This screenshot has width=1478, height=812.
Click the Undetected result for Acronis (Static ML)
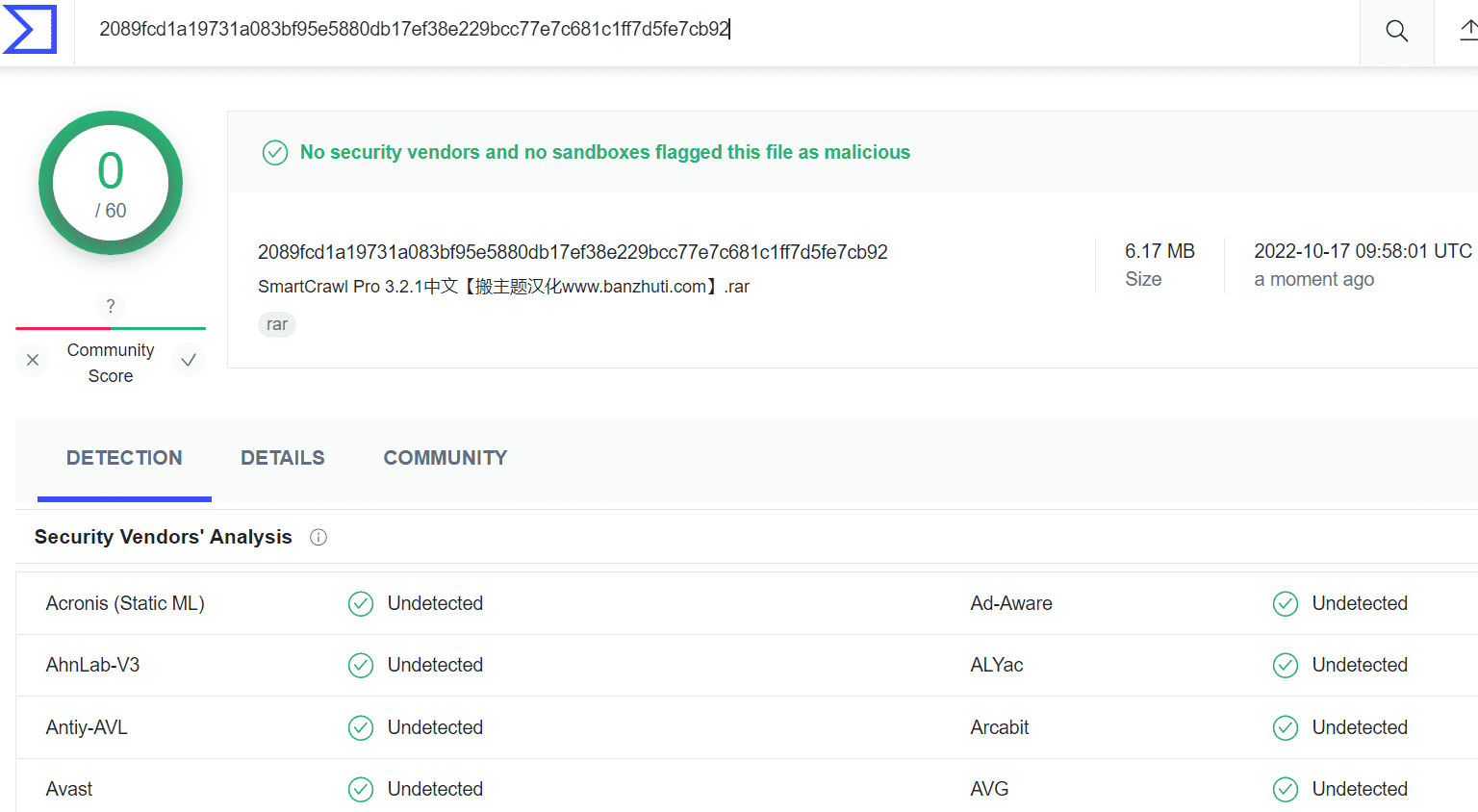[x=435, y=603]
